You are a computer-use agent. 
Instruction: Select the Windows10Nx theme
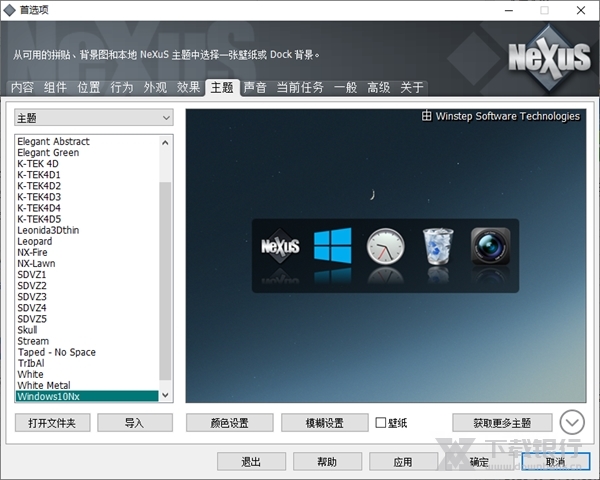coord(87,396)
